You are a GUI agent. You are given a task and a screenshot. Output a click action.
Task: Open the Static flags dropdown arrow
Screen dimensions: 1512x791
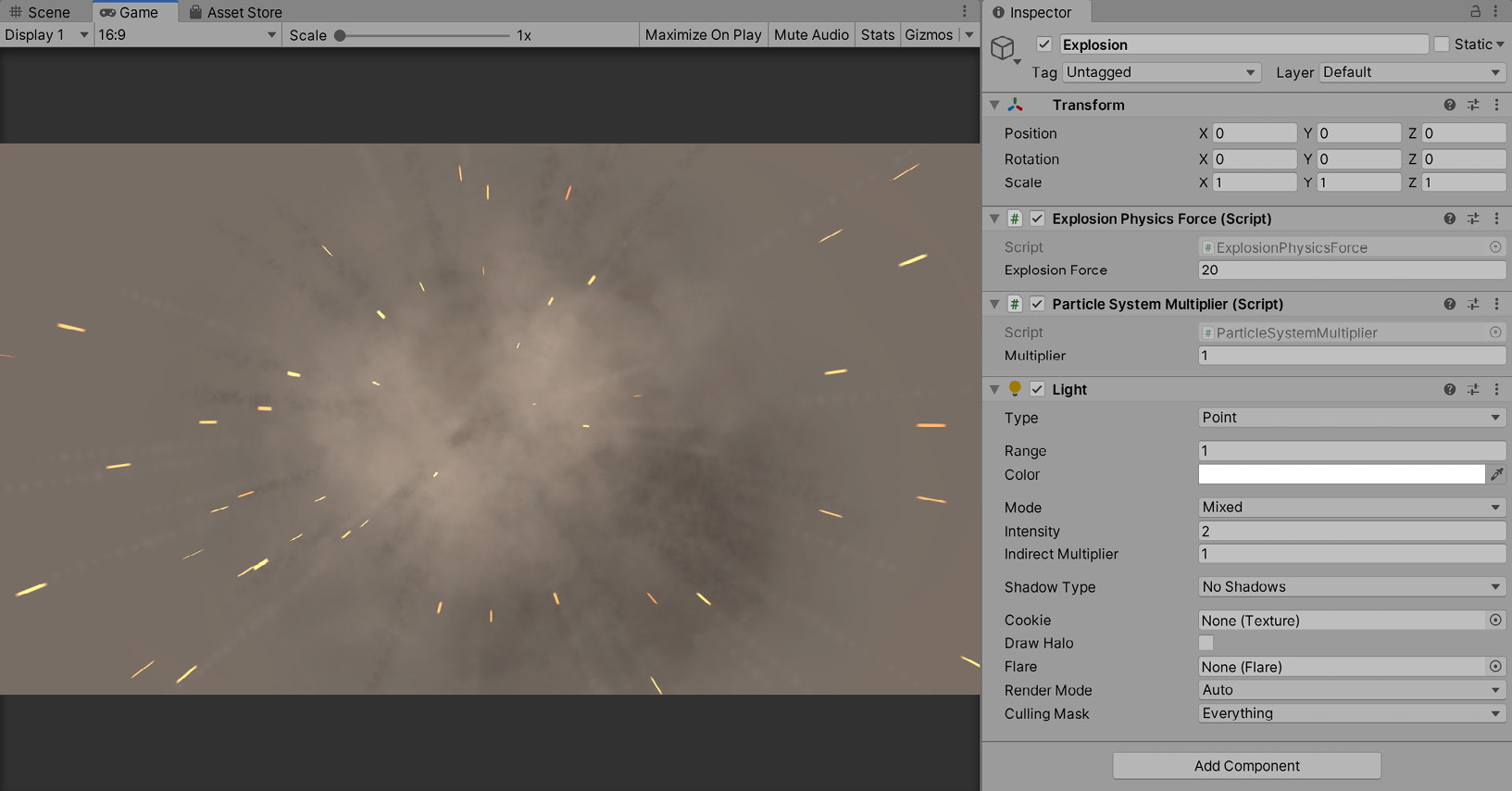pyautogui.click(x=1500, y=44)
